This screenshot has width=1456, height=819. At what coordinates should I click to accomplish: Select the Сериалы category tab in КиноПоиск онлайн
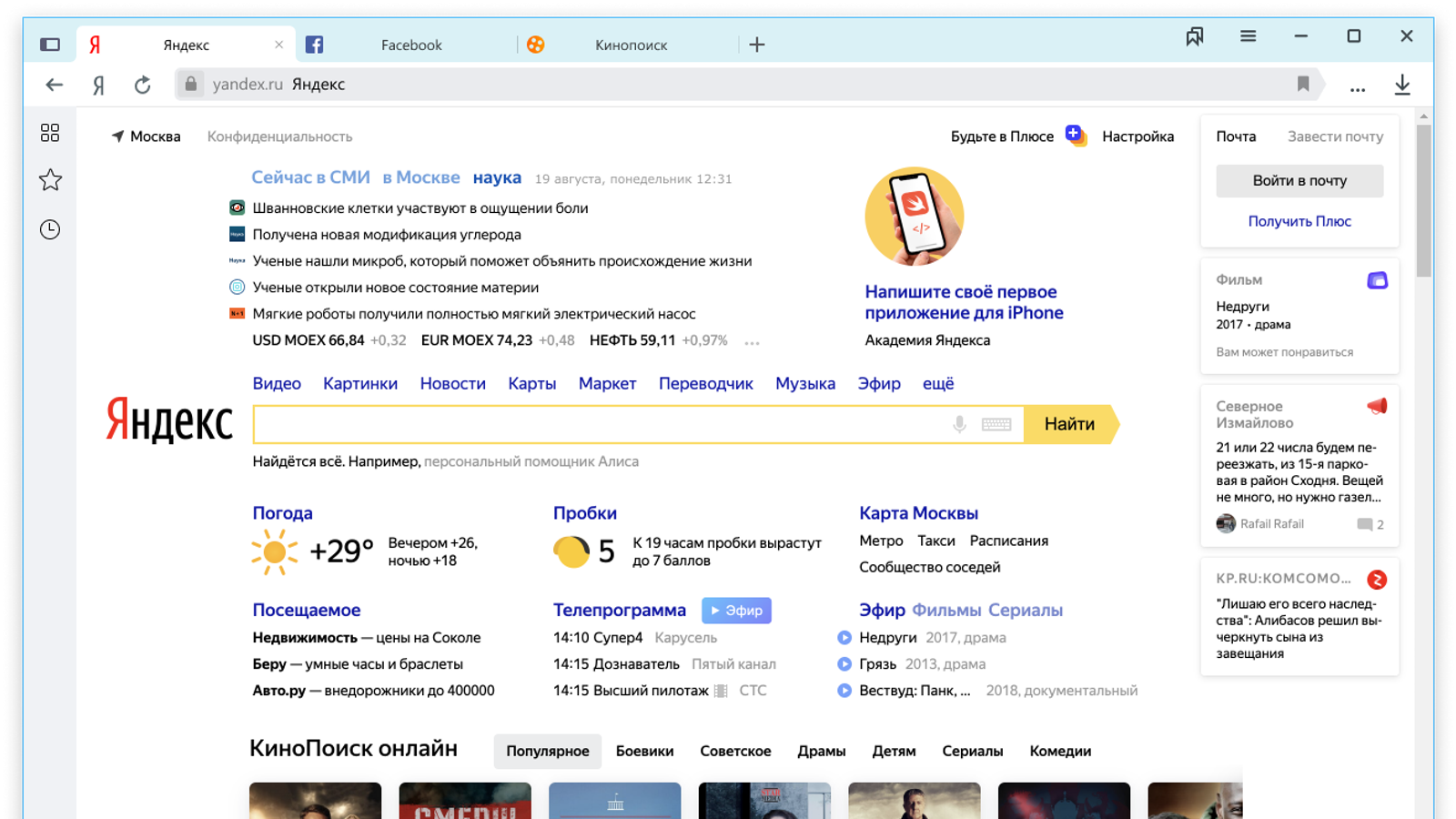click(973, 752)
